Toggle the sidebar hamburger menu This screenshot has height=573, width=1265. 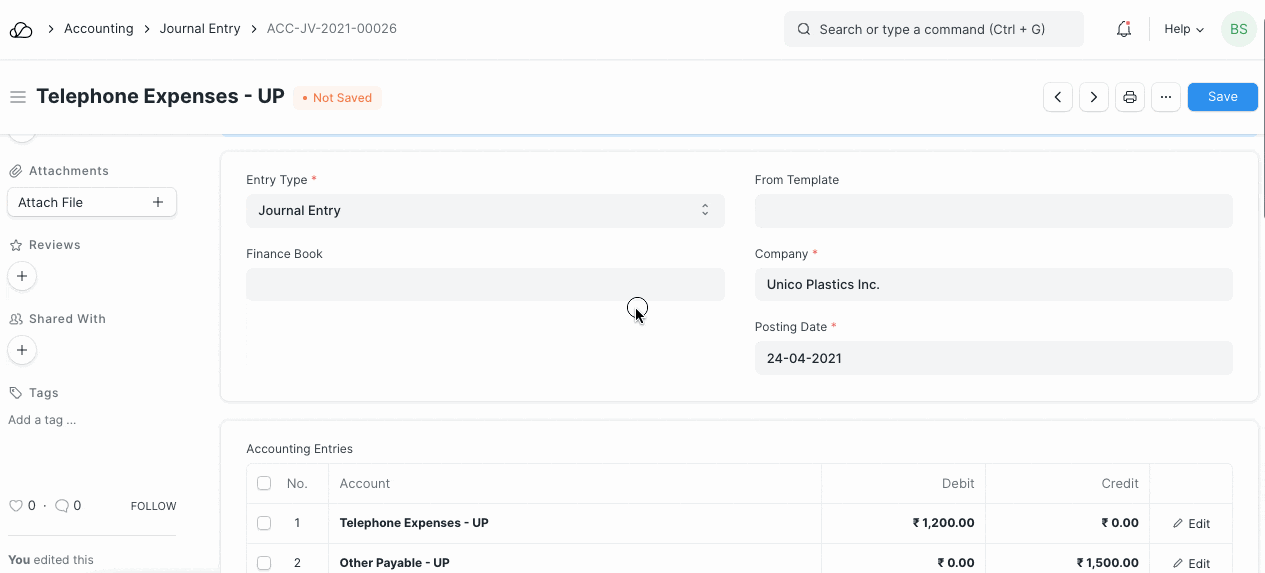pyautogui.click(x=17, y=97)
